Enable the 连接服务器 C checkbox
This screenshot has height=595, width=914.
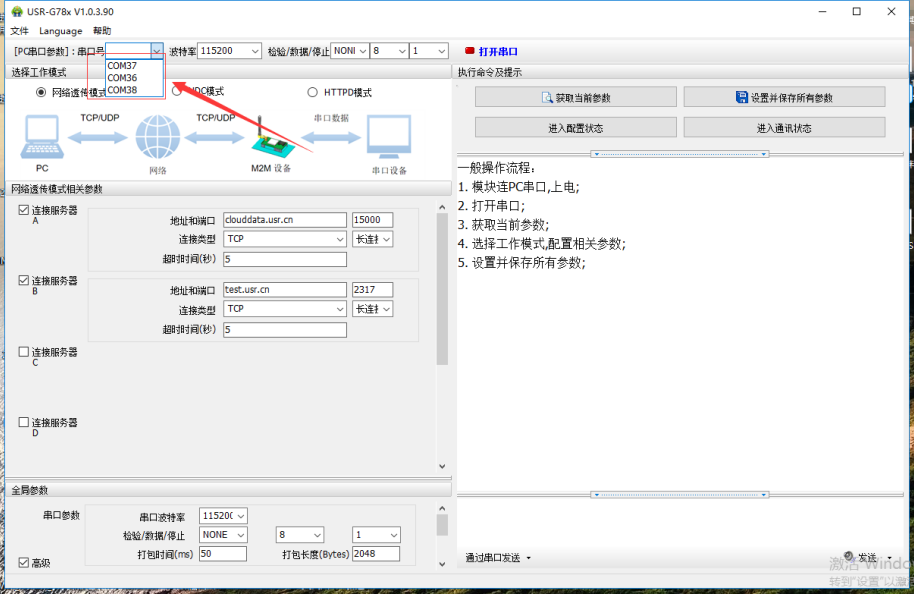pyautogui.click(x=24, y=352)
